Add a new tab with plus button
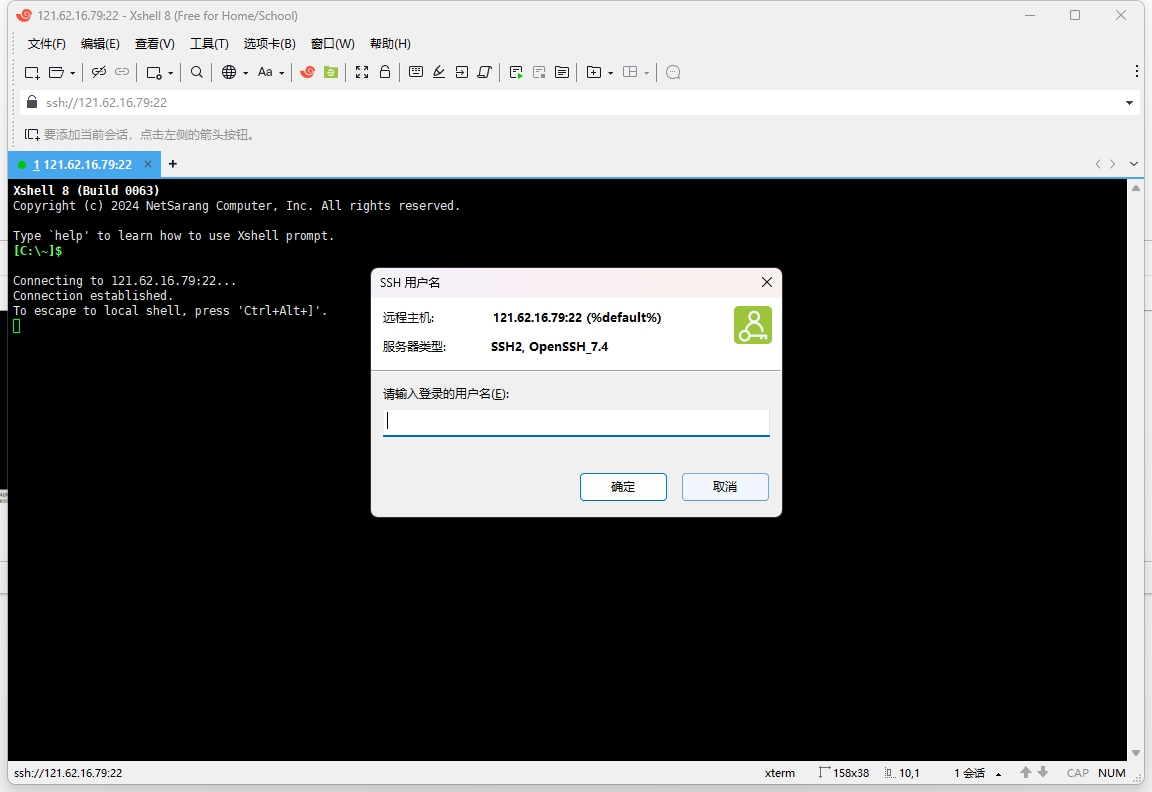The width and height of the screenshot is (1152, 792). [173, 164]
